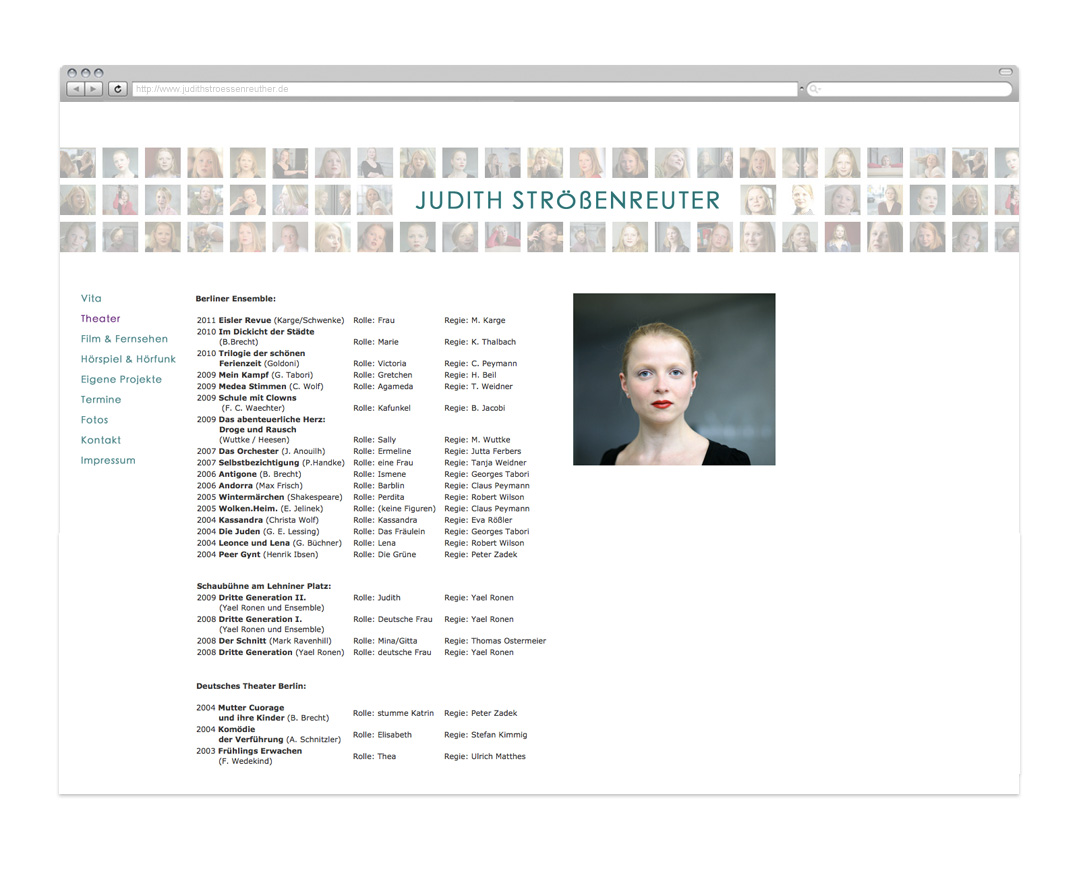Click the toolbar pill button at the title bar's right end

[1005, 72]
